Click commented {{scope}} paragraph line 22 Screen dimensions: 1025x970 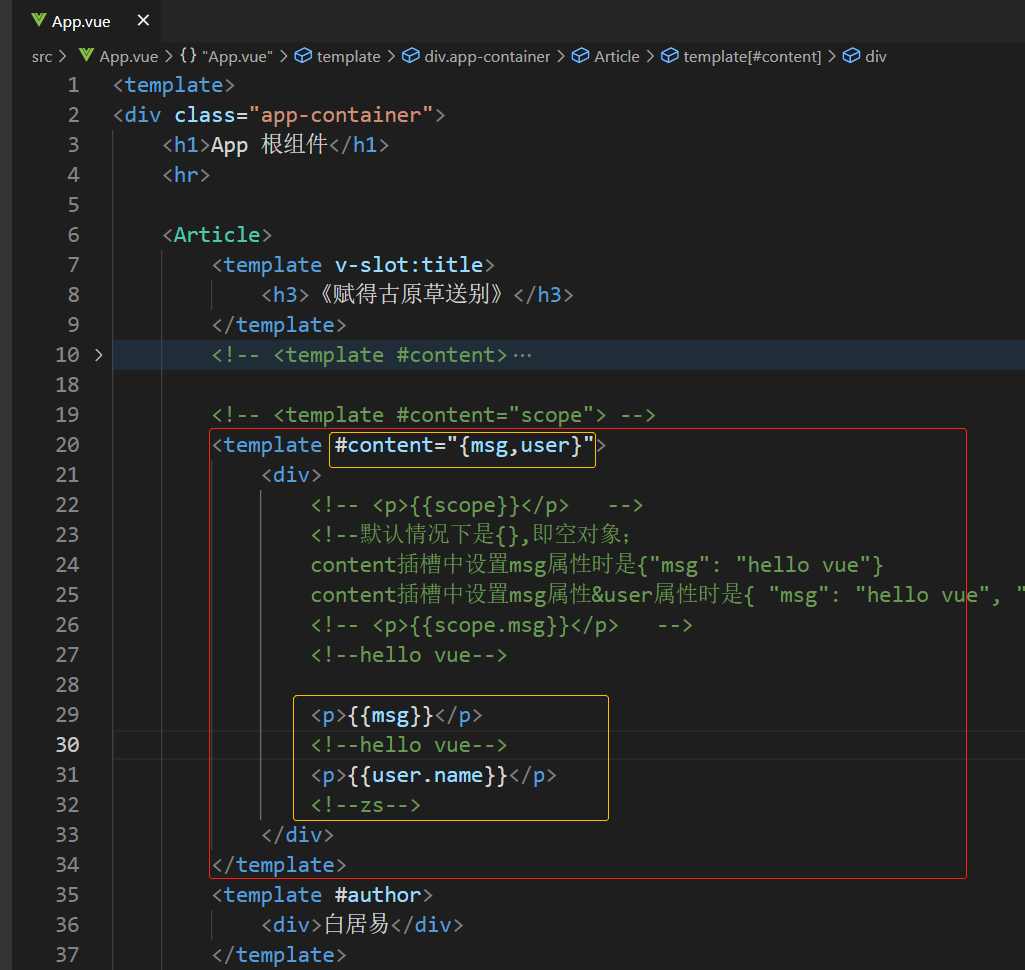tap(477, 505)
